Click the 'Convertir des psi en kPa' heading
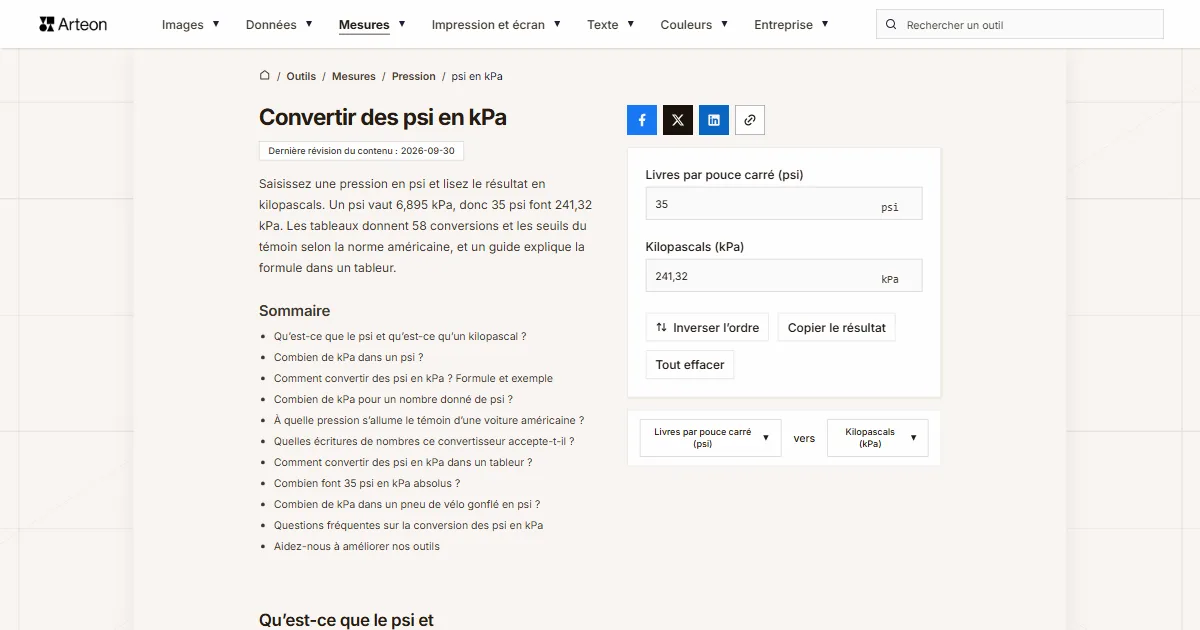 click(383, 117)
